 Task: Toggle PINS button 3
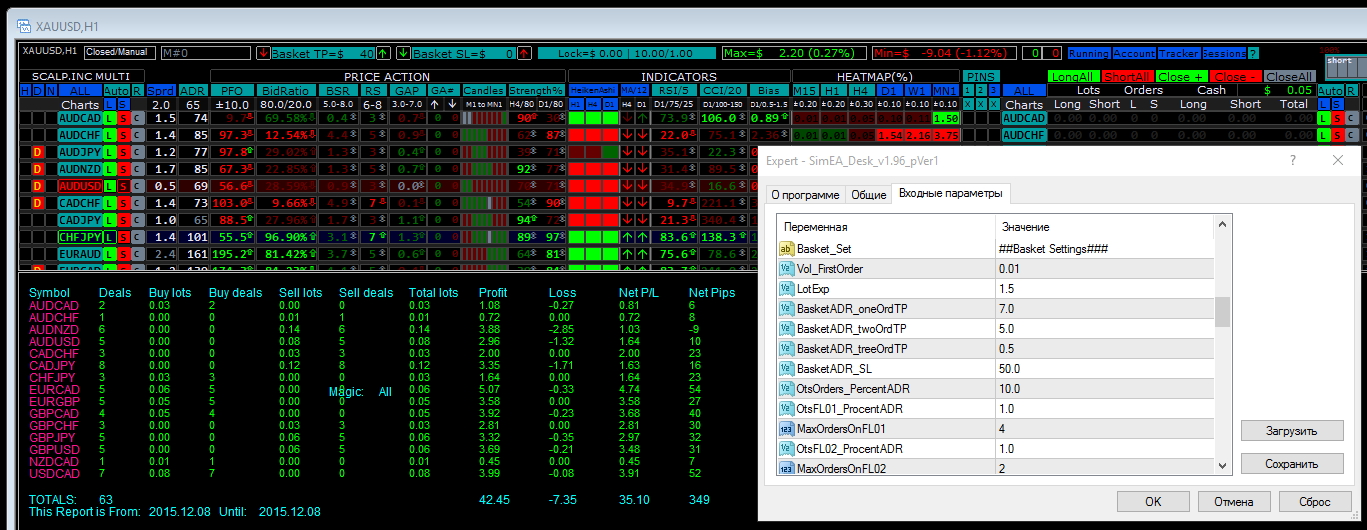pos(994,90)
